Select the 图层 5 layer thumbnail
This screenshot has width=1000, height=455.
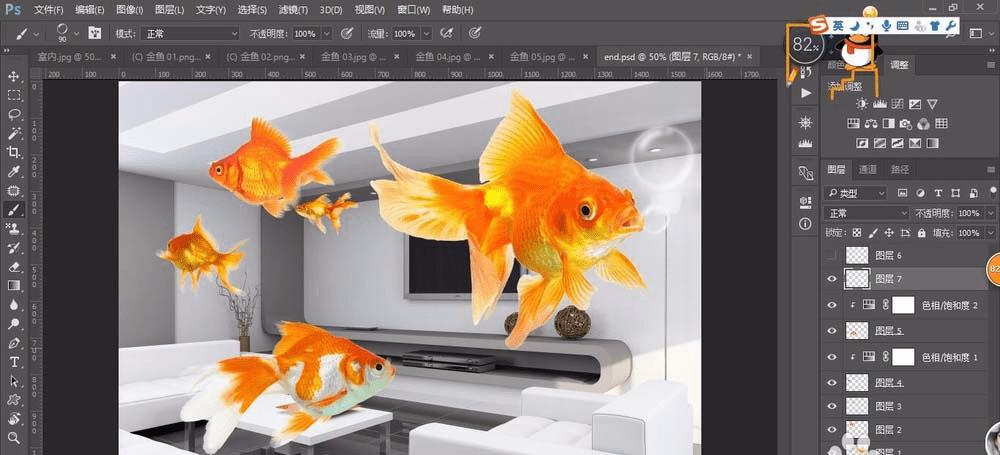[x=857, y=331]
